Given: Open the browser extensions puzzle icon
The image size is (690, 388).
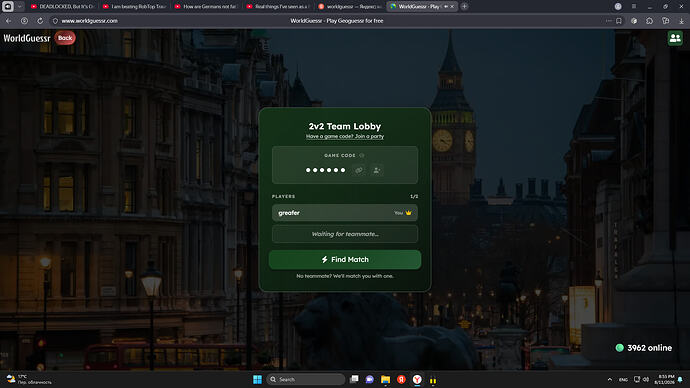Looking at the screenshot, I should (x=650, y=21).
